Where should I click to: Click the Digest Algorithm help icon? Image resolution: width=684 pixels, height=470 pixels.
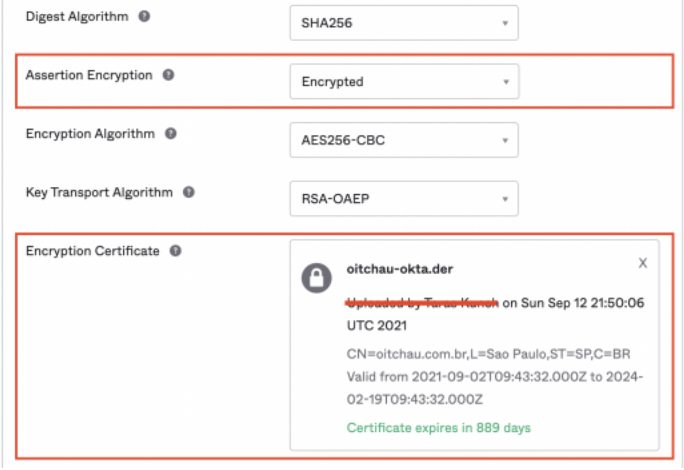tap(144, 17)
